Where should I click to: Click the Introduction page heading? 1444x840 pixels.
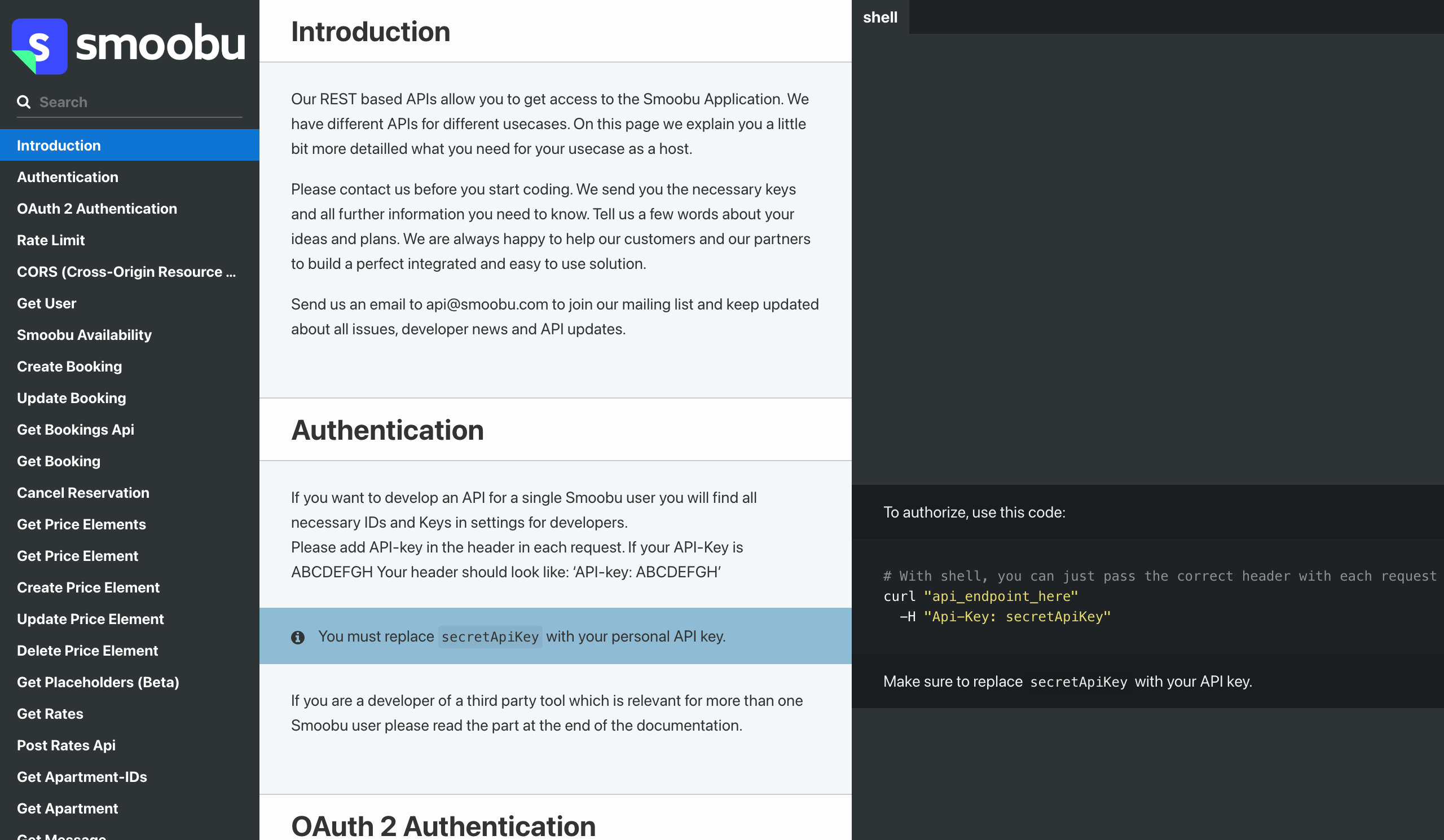[370, 32]
